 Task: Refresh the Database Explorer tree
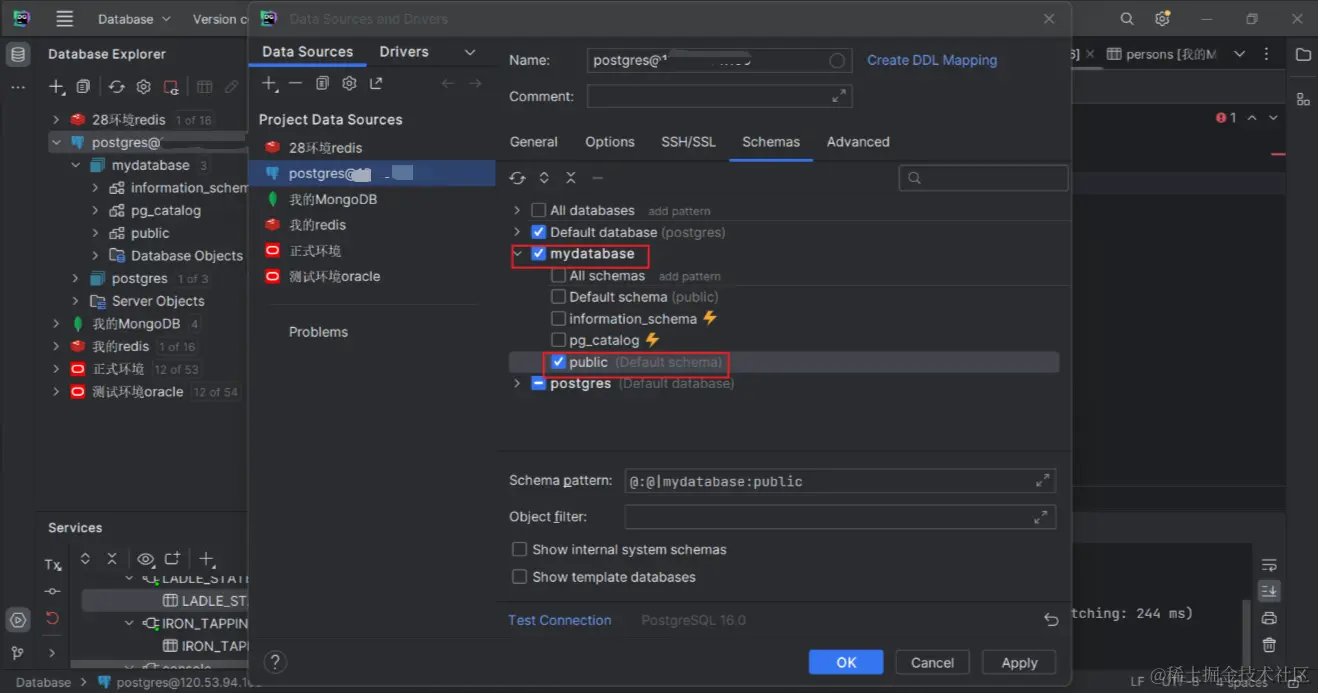117,88
